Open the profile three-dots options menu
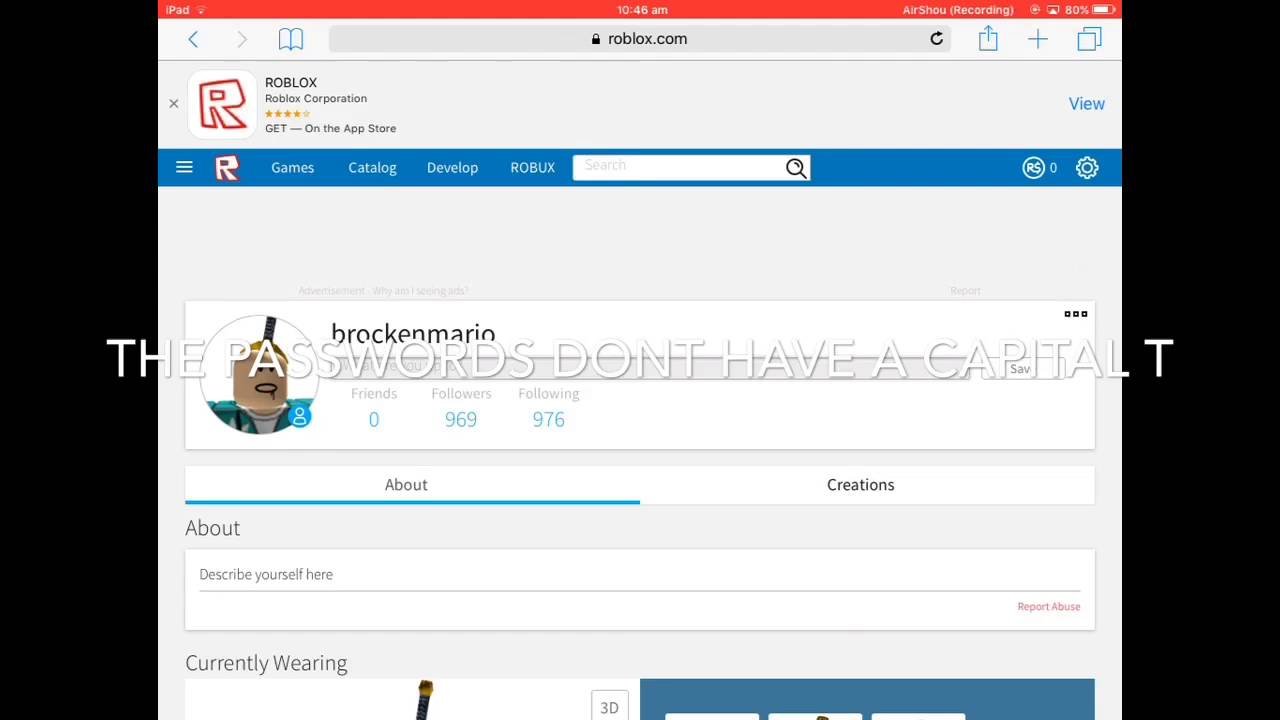Image resolution: width=1280 pixels, height=720 pixels. [1076, 314]
